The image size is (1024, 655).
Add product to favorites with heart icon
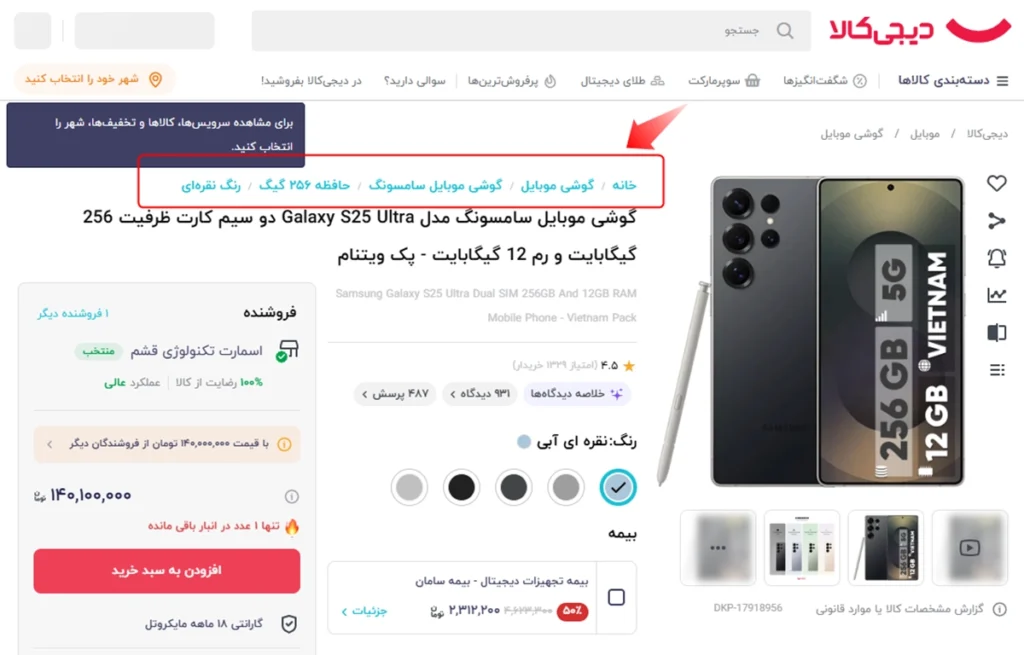click(x=997, y=184)
